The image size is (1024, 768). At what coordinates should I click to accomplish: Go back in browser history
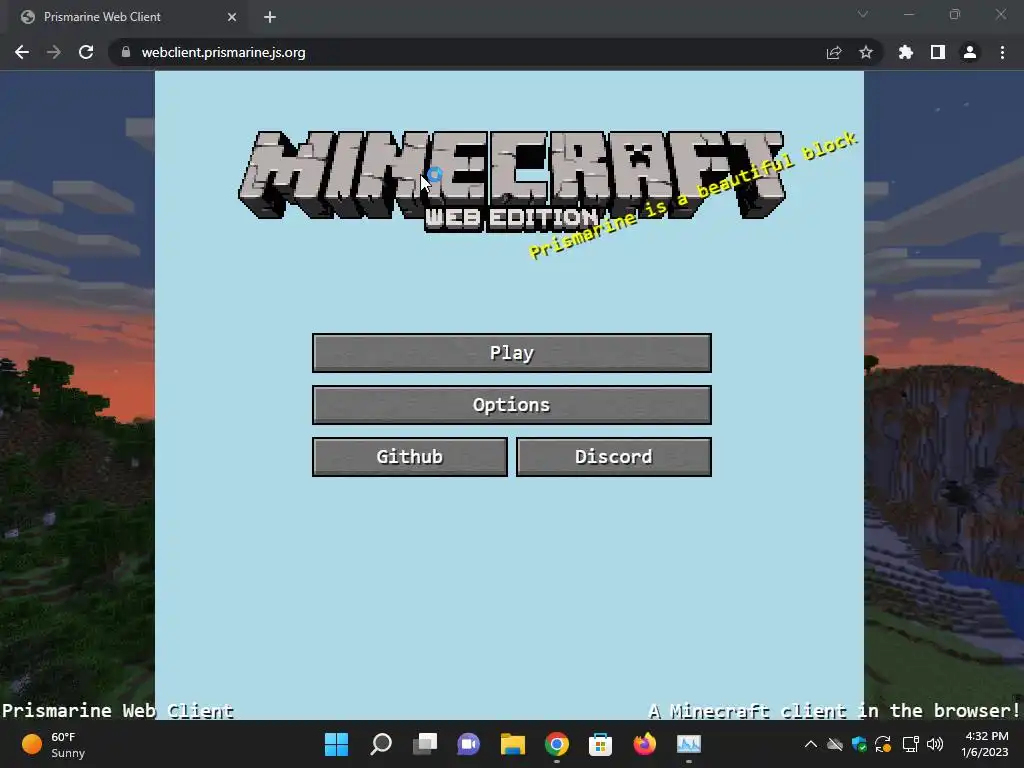(22, 52)
